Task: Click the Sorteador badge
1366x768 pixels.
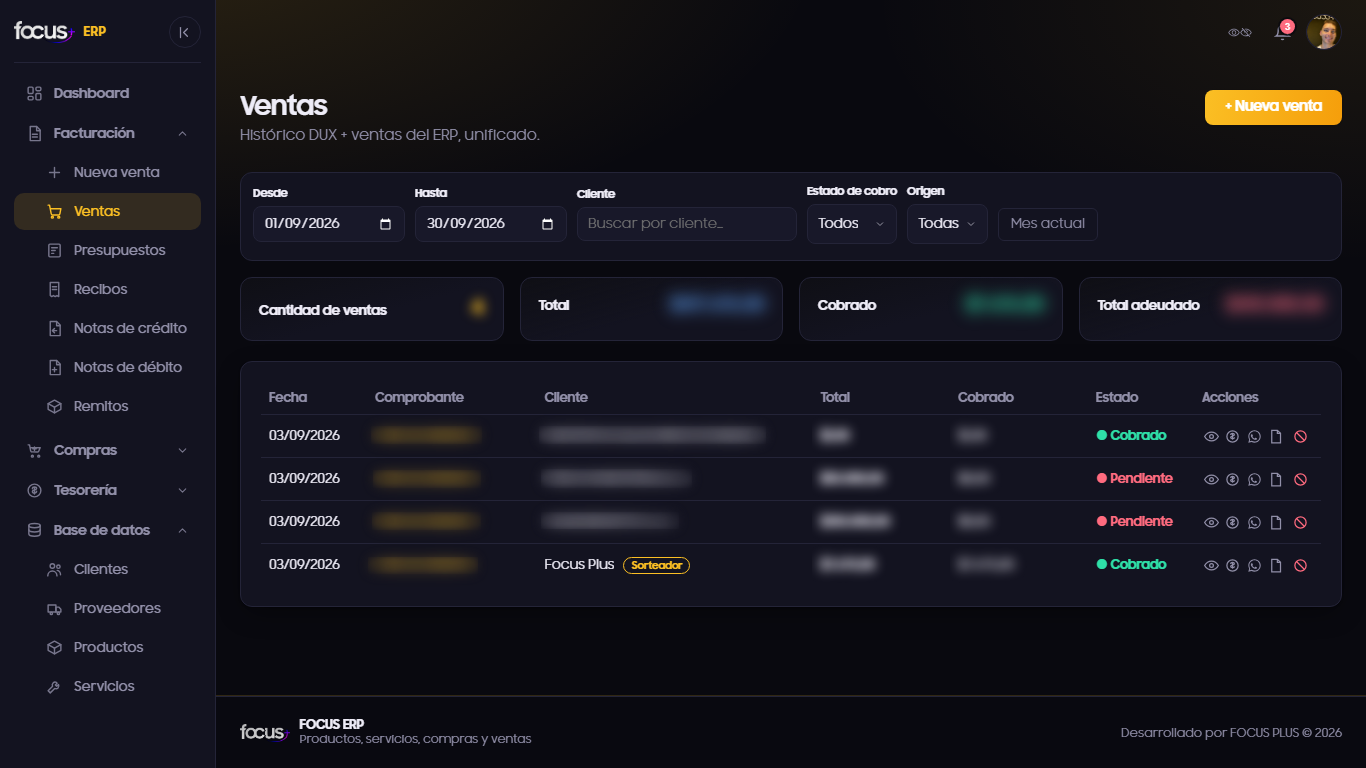Action: 656,565
